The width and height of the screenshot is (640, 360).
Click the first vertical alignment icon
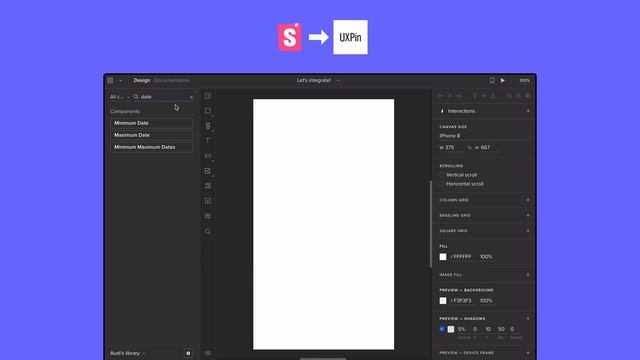[x=475, y=96]
